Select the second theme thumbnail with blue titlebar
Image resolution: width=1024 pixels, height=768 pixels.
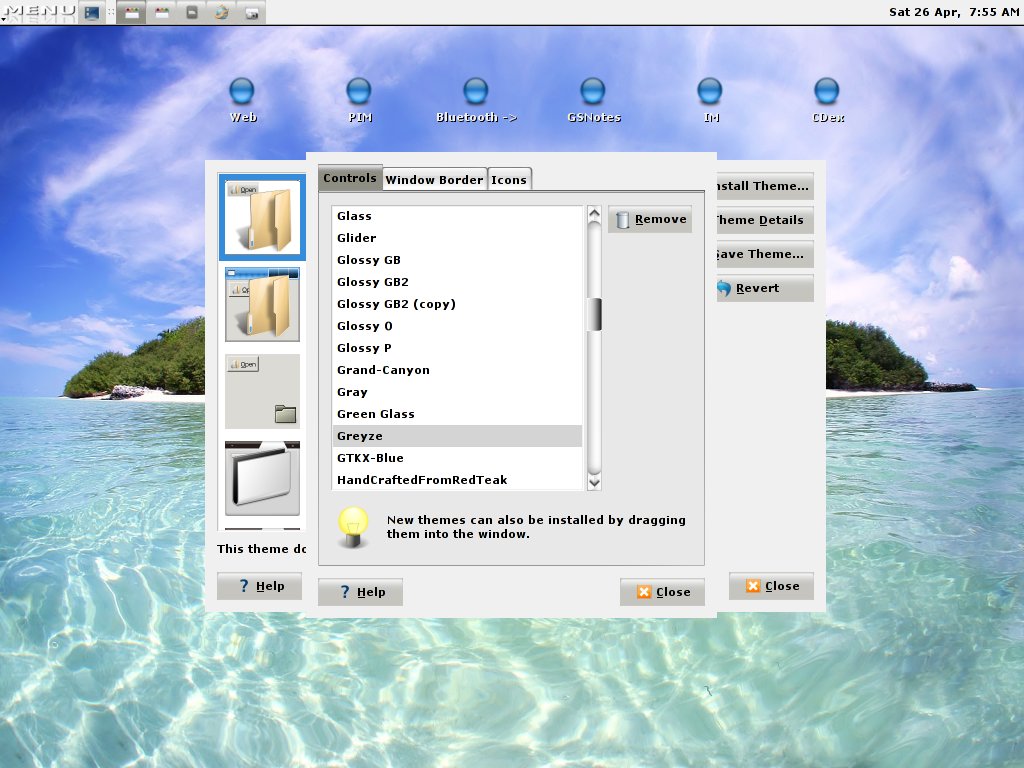click(x=262, y=304)
